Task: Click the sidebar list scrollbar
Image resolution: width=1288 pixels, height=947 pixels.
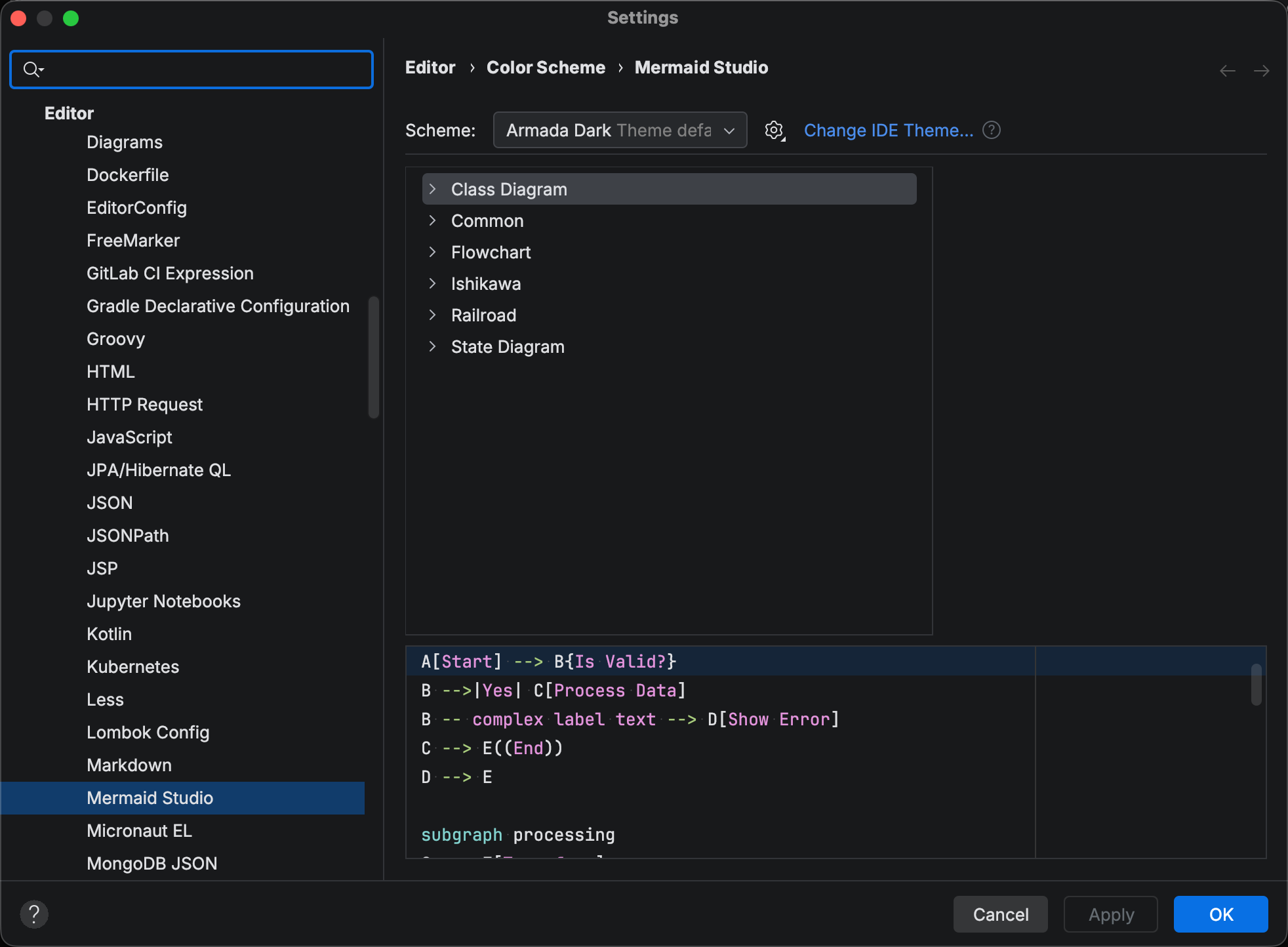Action: tap(374, 357)
